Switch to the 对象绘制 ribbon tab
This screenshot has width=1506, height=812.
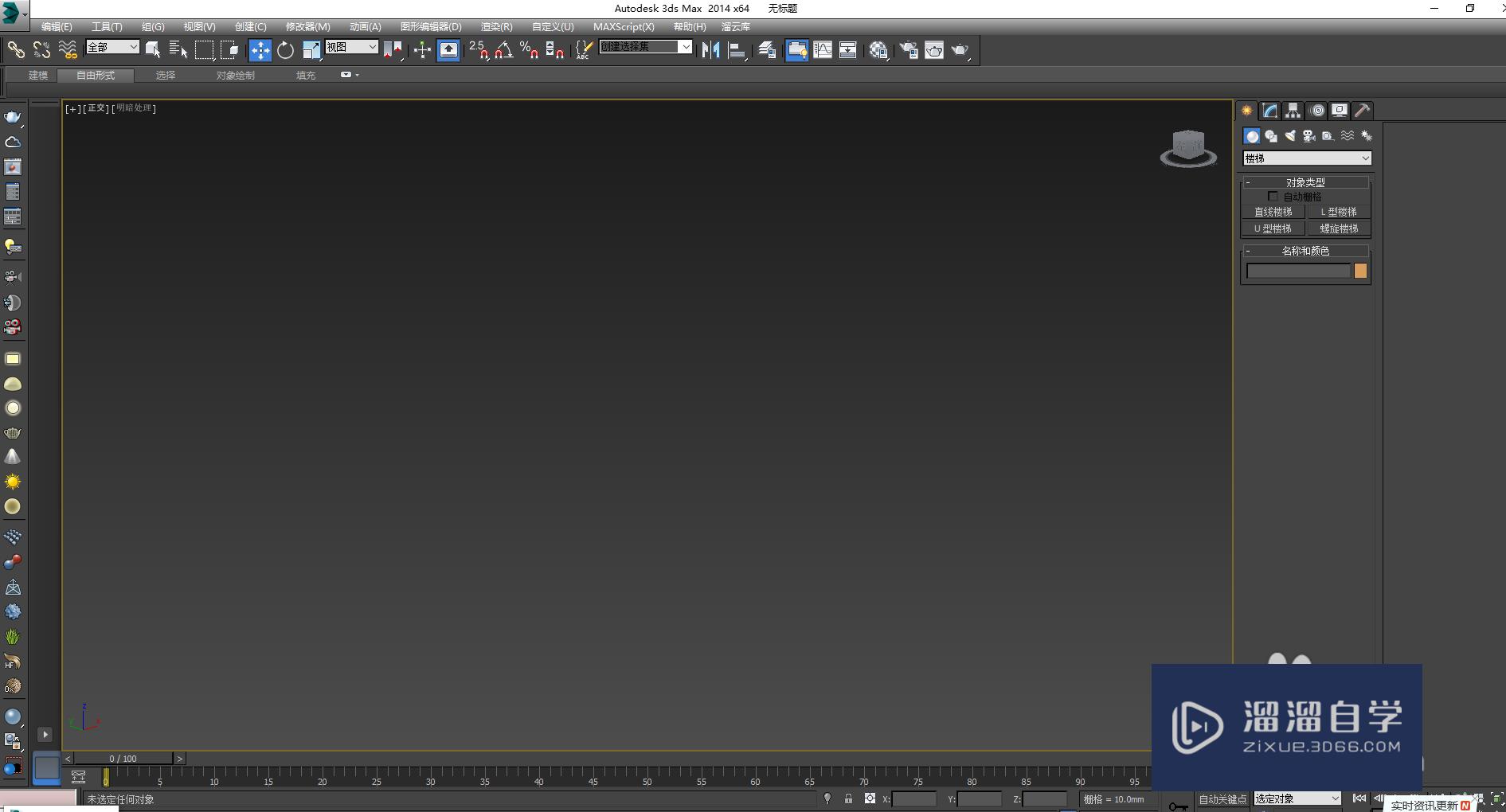[x=236, y=76]
